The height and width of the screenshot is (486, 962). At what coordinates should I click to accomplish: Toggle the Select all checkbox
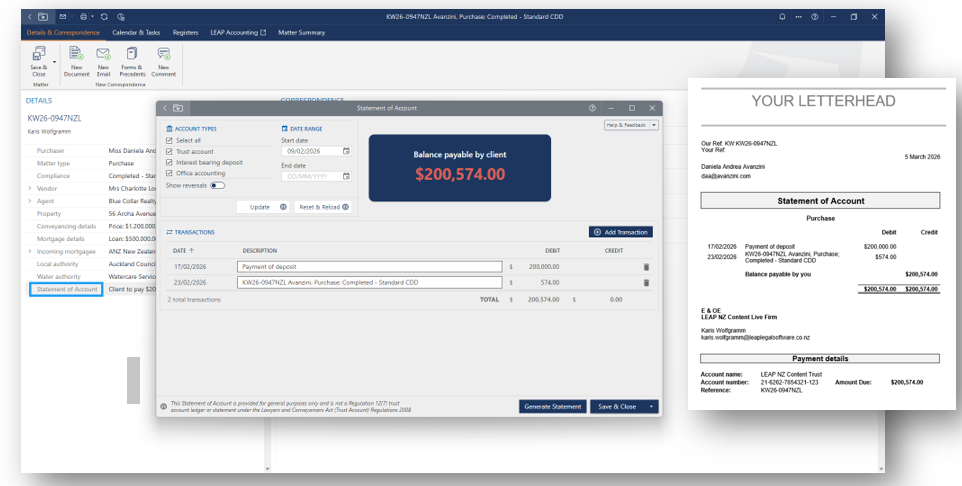(x=169, y=141)
